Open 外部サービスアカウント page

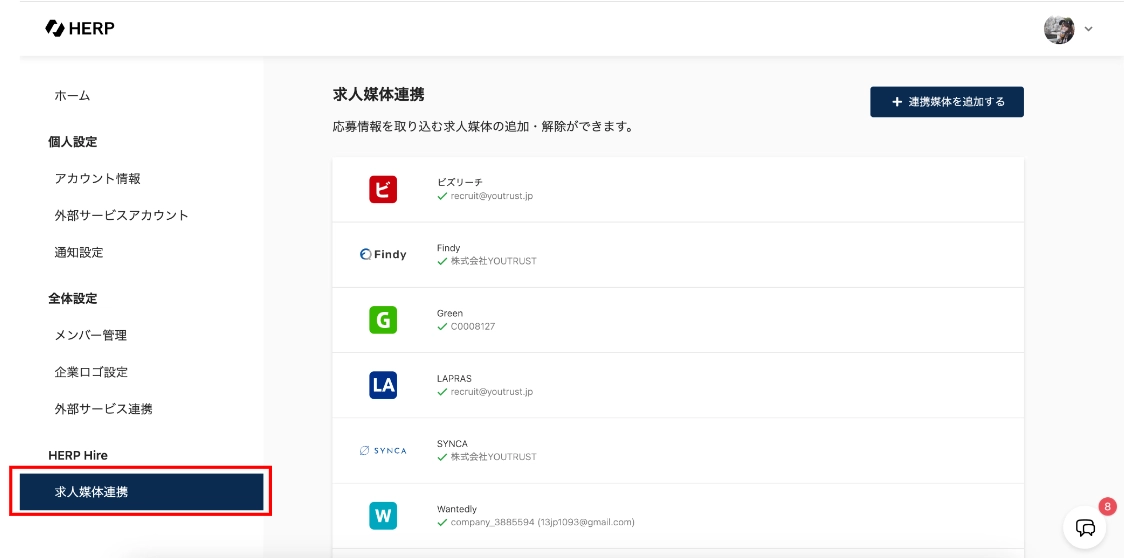(122, 215)
